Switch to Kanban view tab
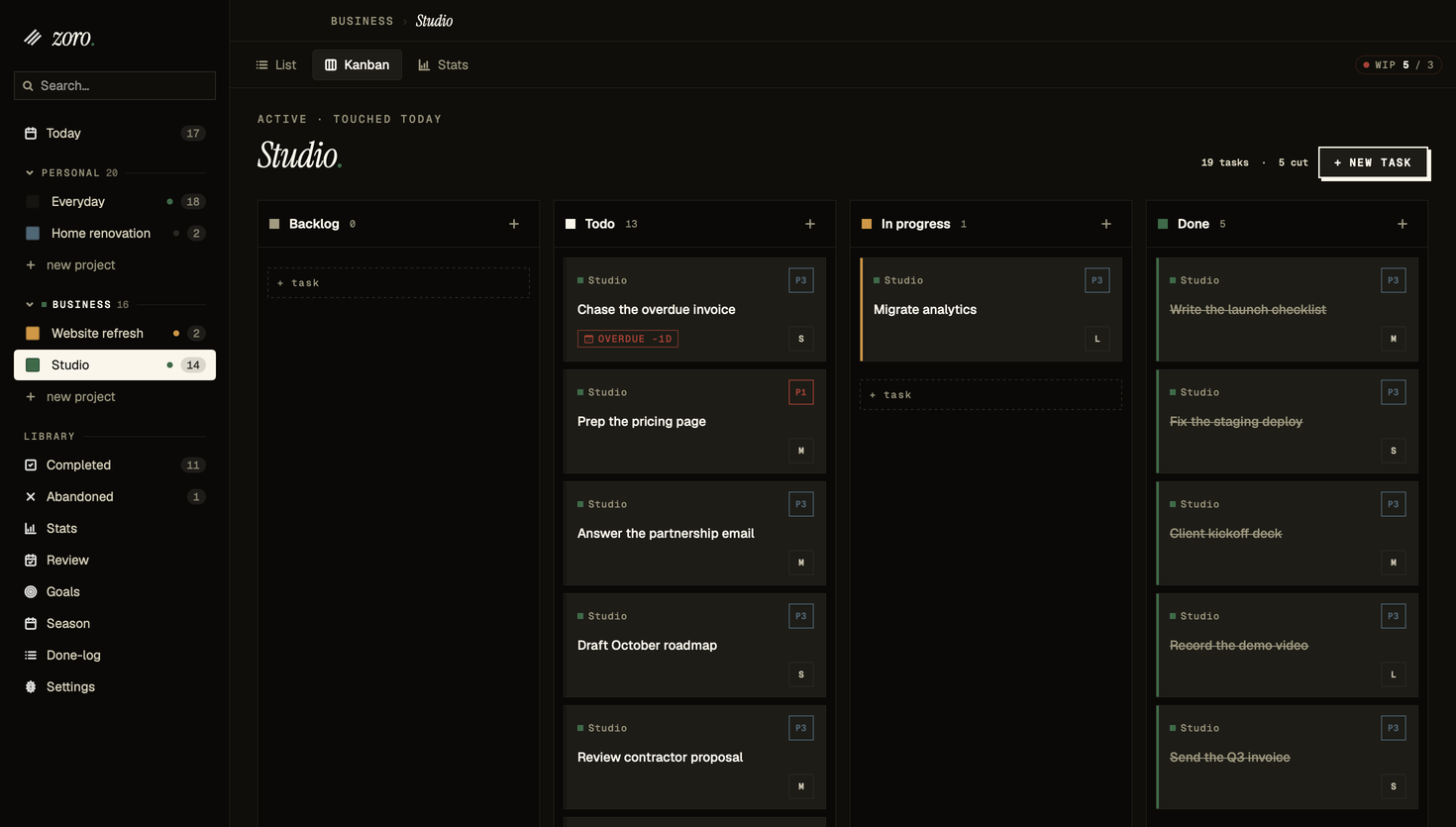 pyautogui.click(x=358, y=64)
